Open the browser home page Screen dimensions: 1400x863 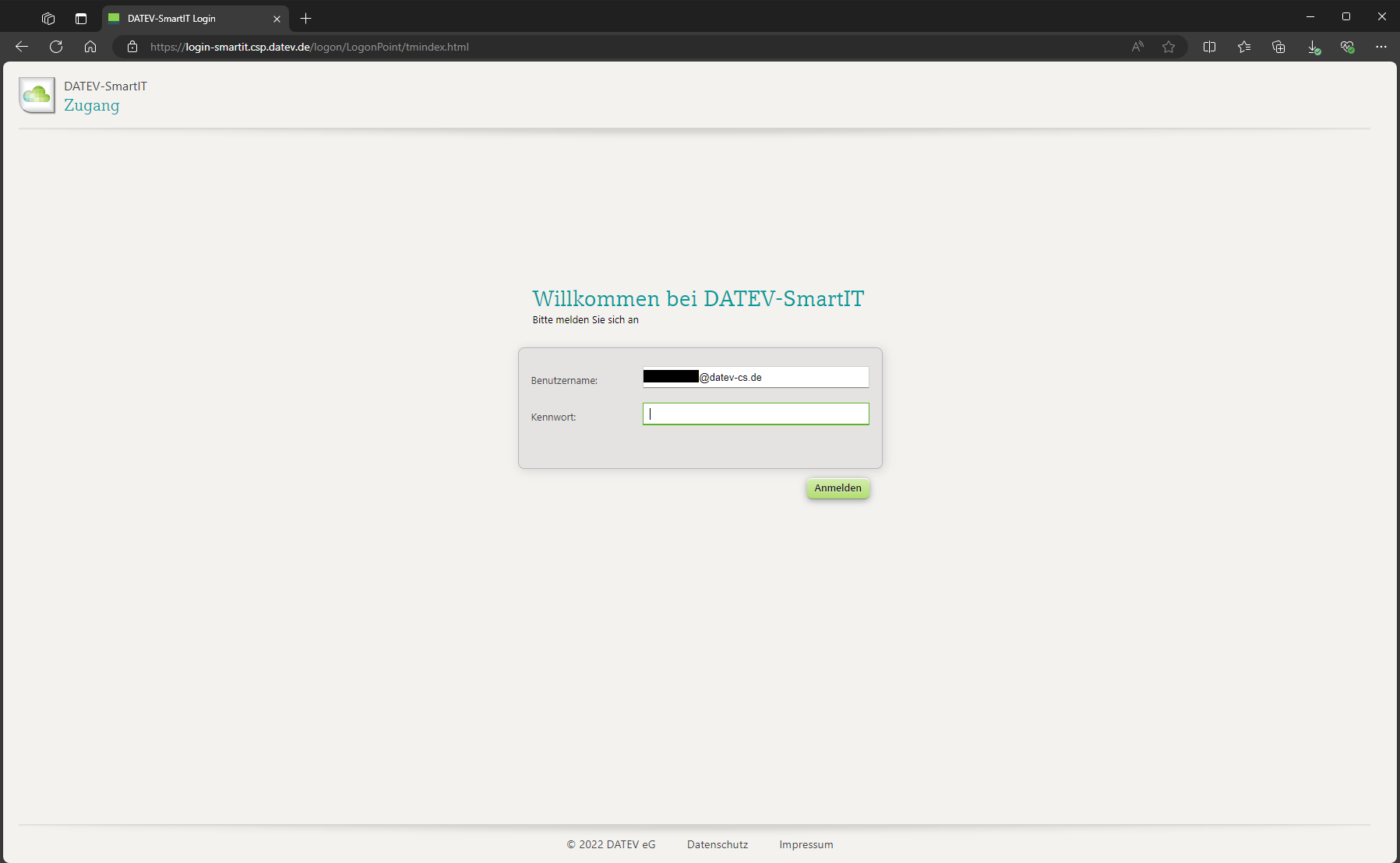[90, 47]
